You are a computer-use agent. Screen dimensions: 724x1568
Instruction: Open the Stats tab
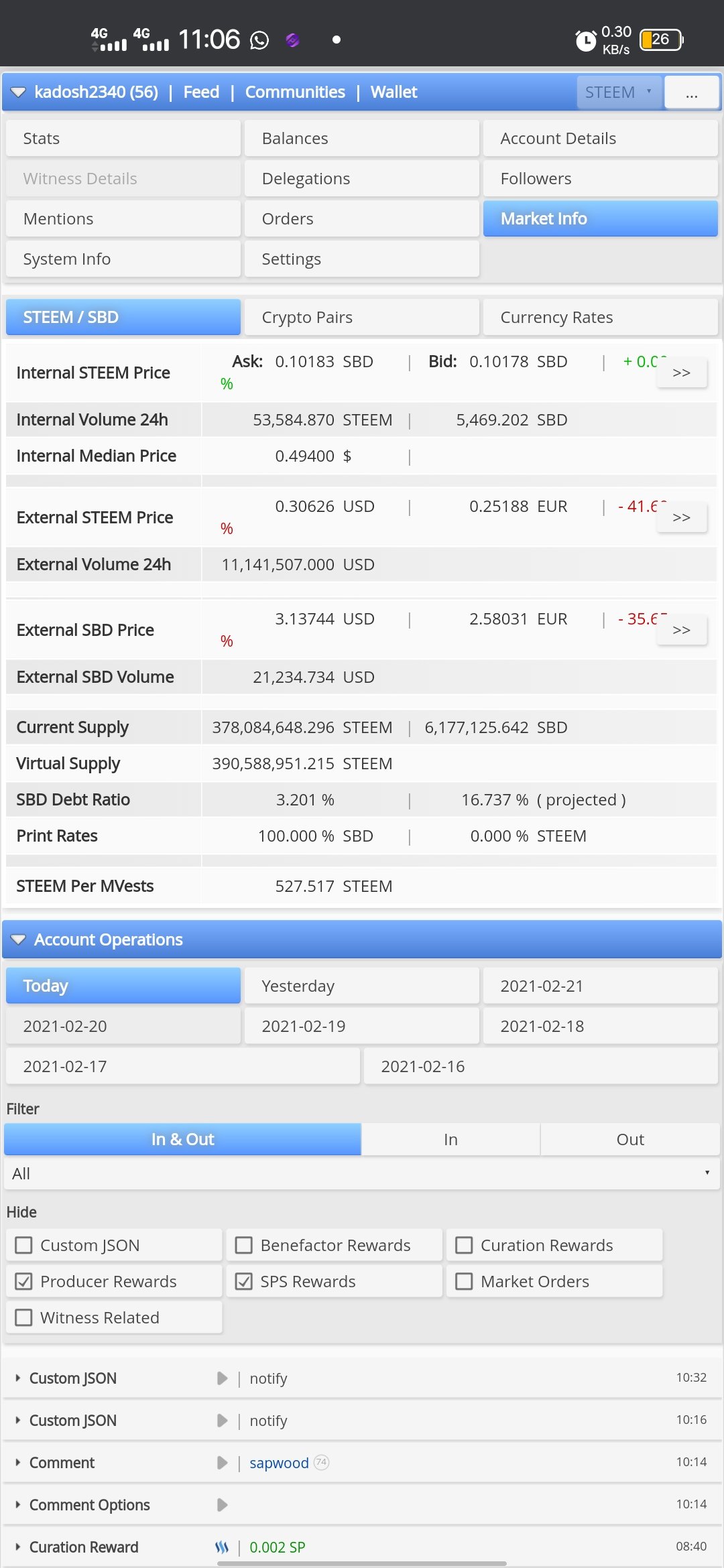[123, 139]
